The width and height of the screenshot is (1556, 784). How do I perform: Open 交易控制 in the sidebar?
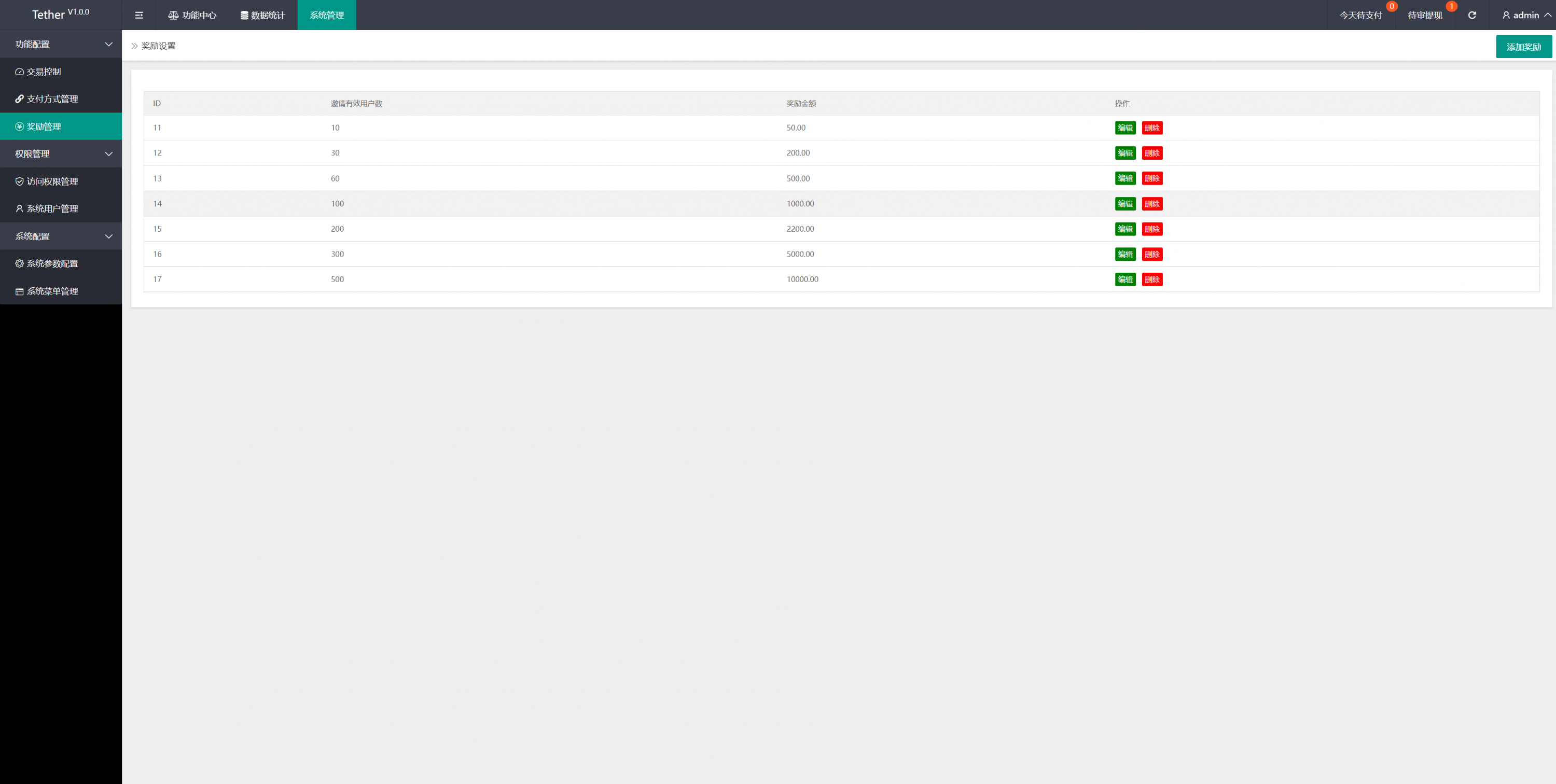[44, 71]
